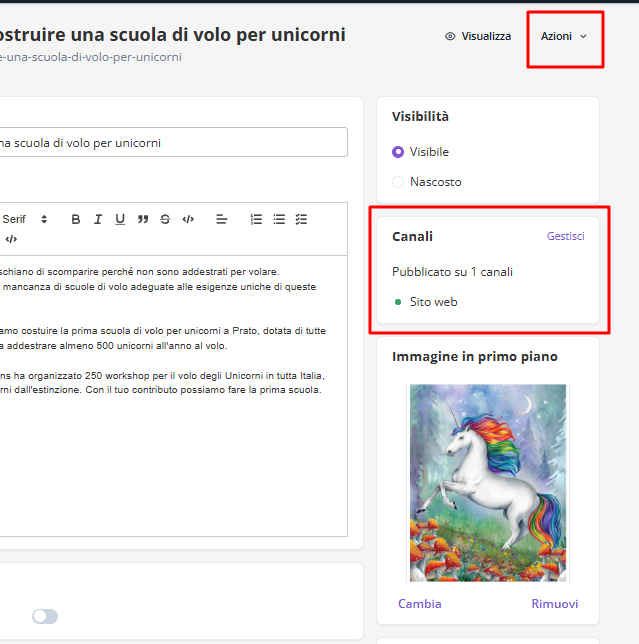Screen dimensions: 639x644
Task: Click the unicorn featured image thumbnail
Action: click(x=488, y=482)
